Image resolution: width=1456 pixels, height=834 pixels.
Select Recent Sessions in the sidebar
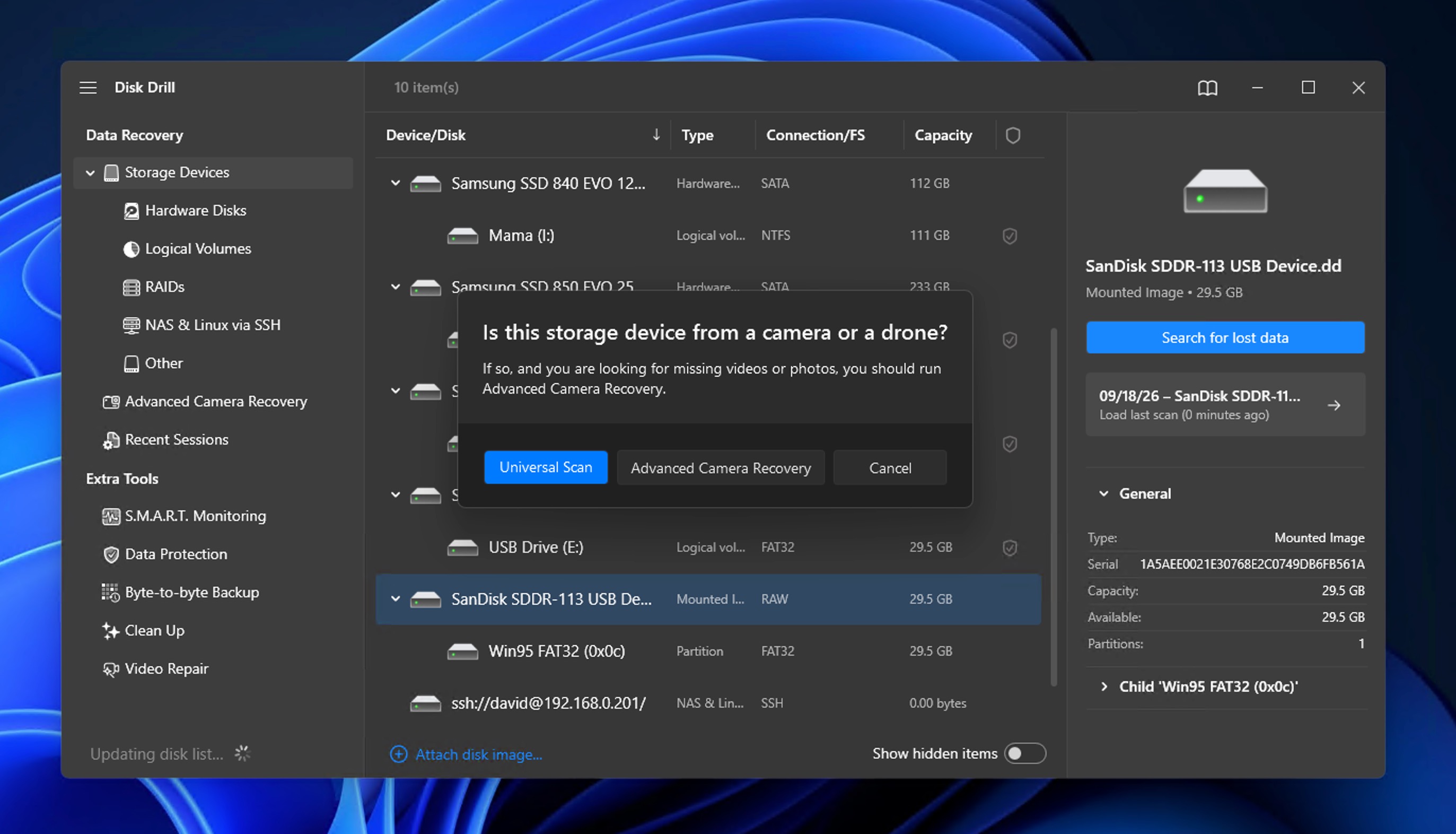pyautogui.click(x=176, y=440)
